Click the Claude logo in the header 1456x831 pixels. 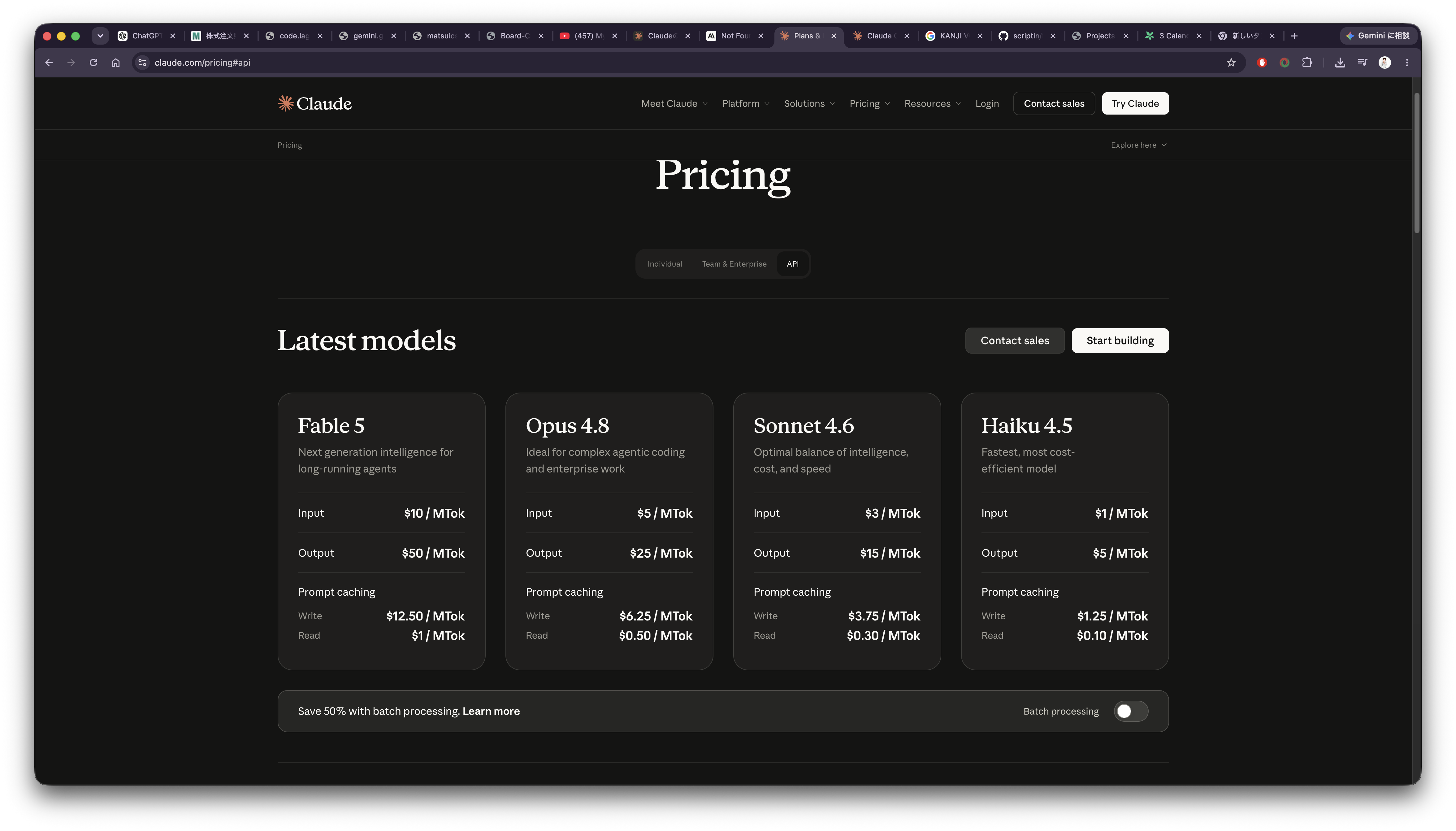pos(314,103)
